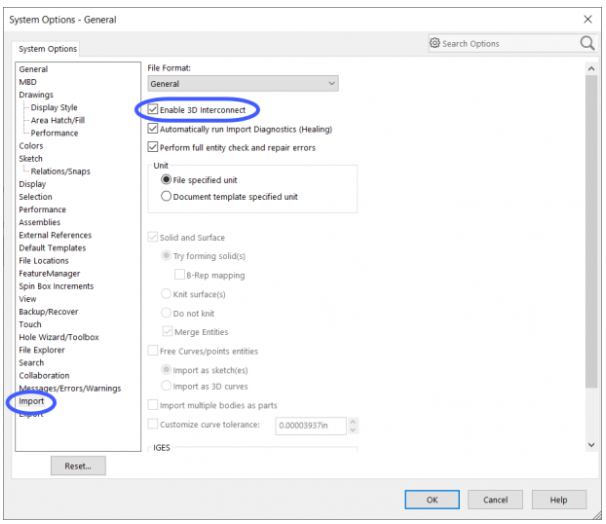Screen dimensions: 606x524
Task: Enable Customize curve tolerance checkbox
Action: pos(153,424)
